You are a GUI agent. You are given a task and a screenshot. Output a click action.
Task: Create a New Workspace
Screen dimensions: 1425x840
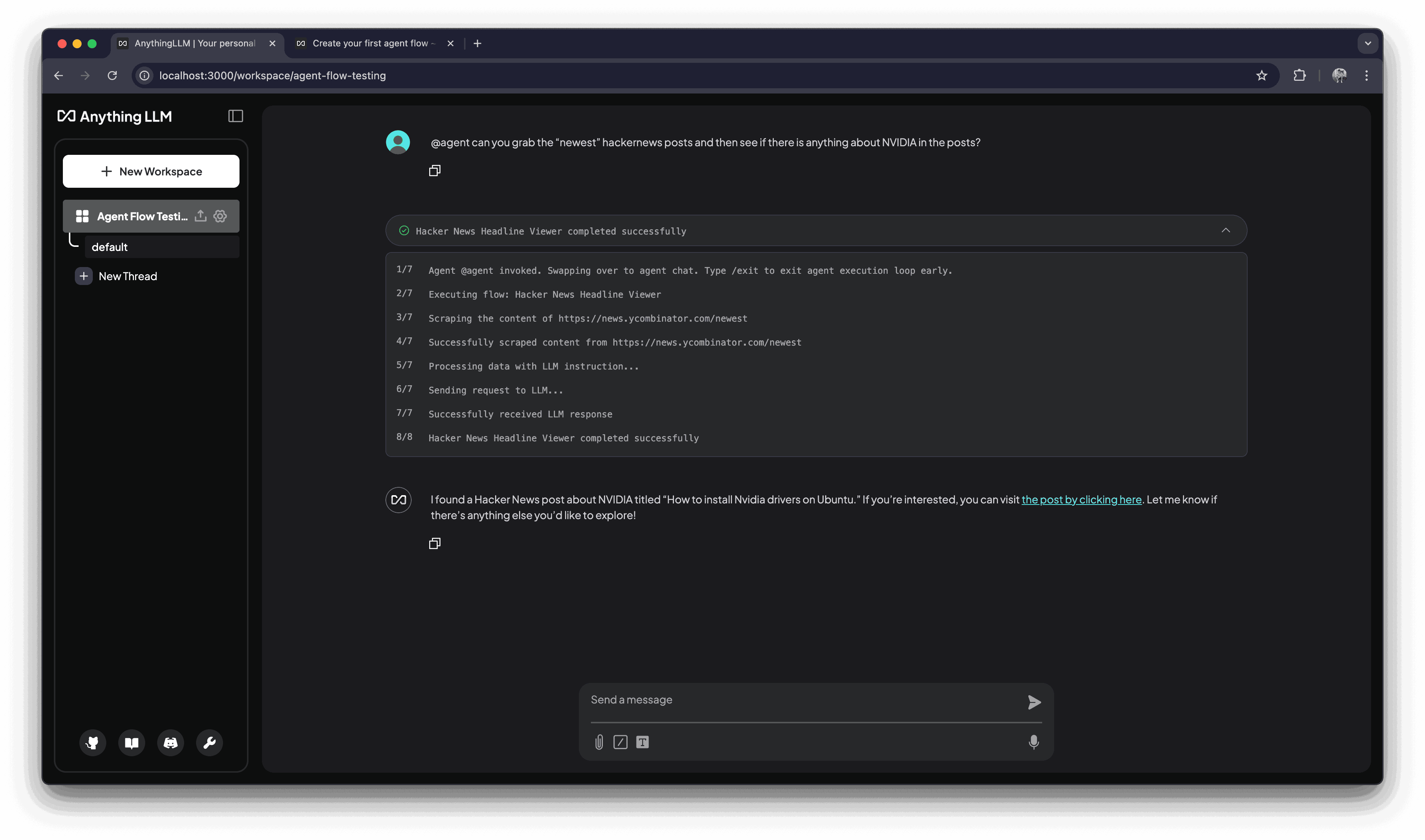(x=151, y=171)
